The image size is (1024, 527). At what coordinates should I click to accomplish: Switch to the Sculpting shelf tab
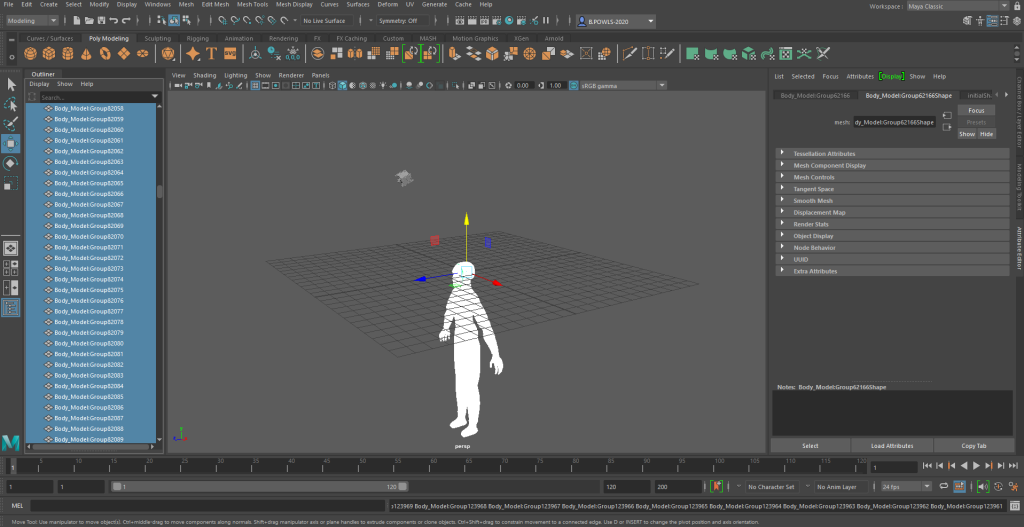(157, 38)
